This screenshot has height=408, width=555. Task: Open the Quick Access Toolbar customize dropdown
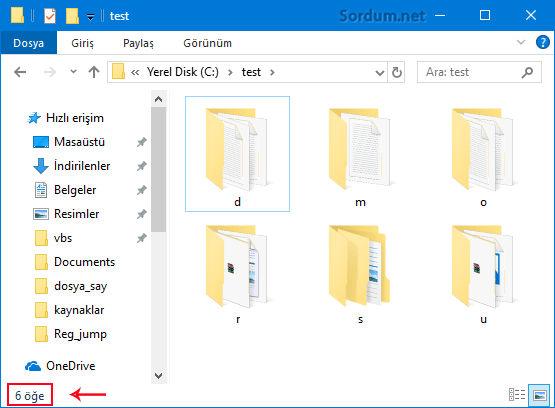(x=91, y=17)
